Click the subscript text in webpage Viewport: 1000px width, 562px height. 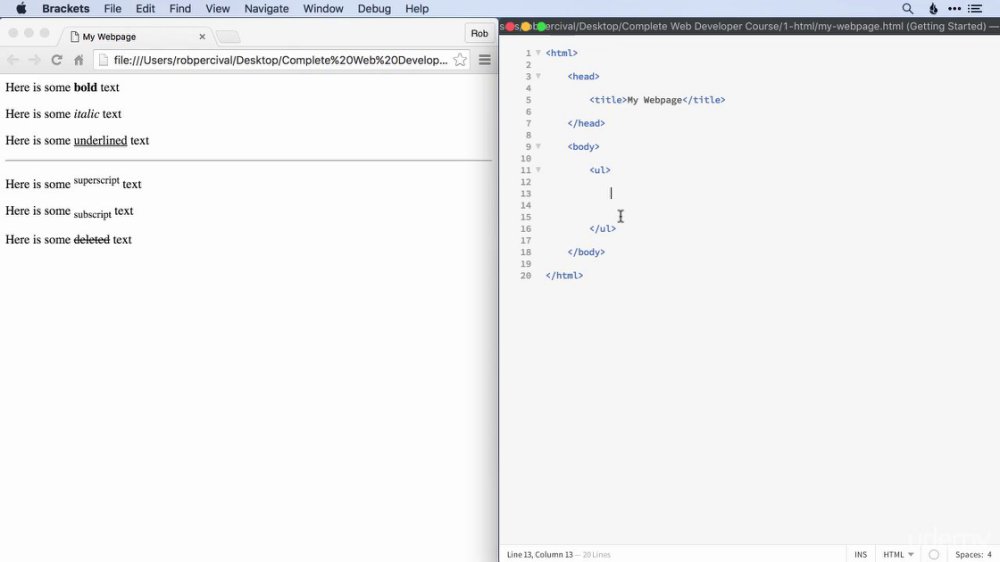(92, 215)
